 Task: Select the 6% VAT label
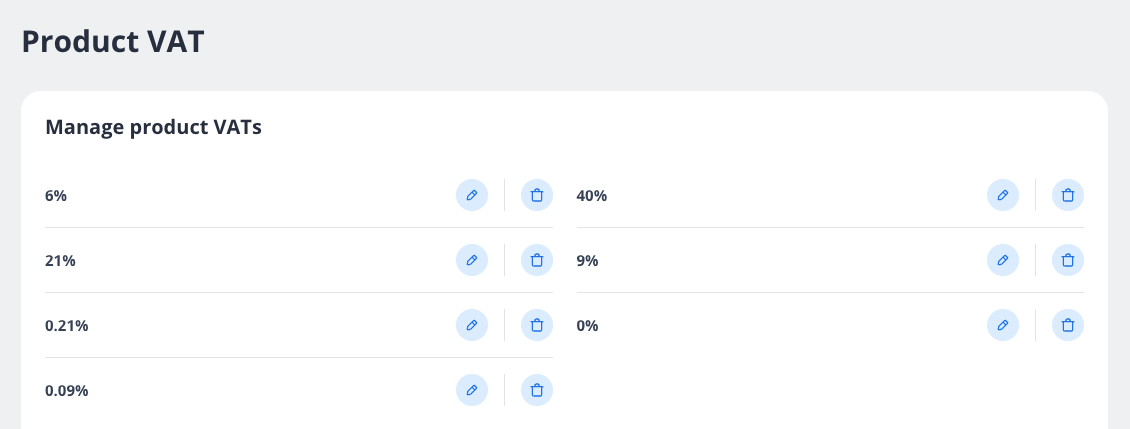(57, 196)
